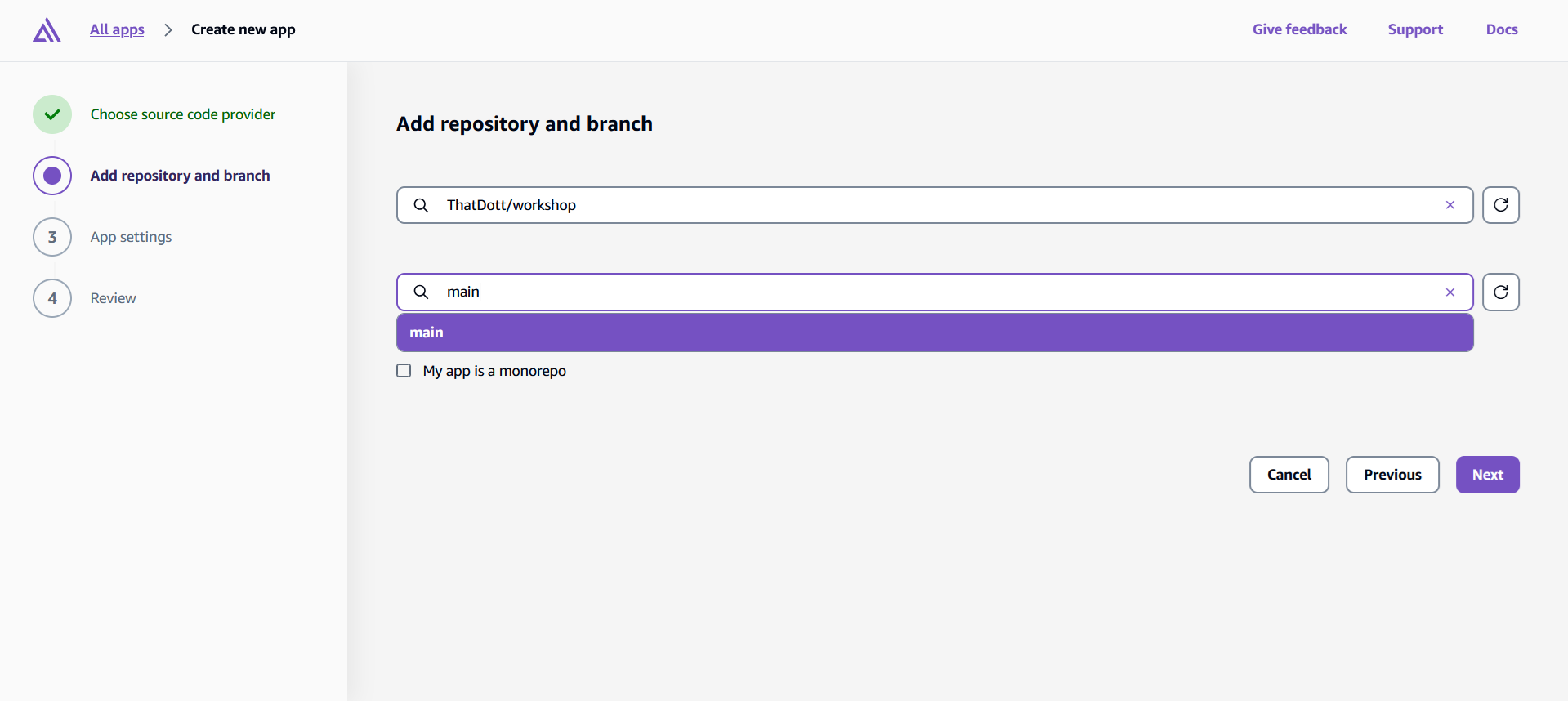Screen dimensions: 1568x701
Task: Go back with the Previous button
Action: (1392, 475)
